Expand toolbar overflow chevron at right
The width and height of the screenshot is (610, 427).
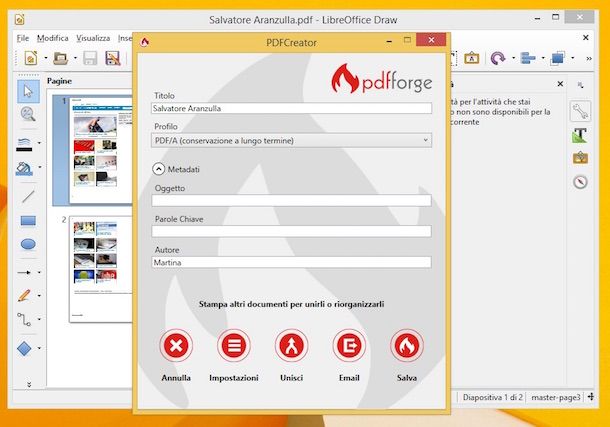coord(589,58)
